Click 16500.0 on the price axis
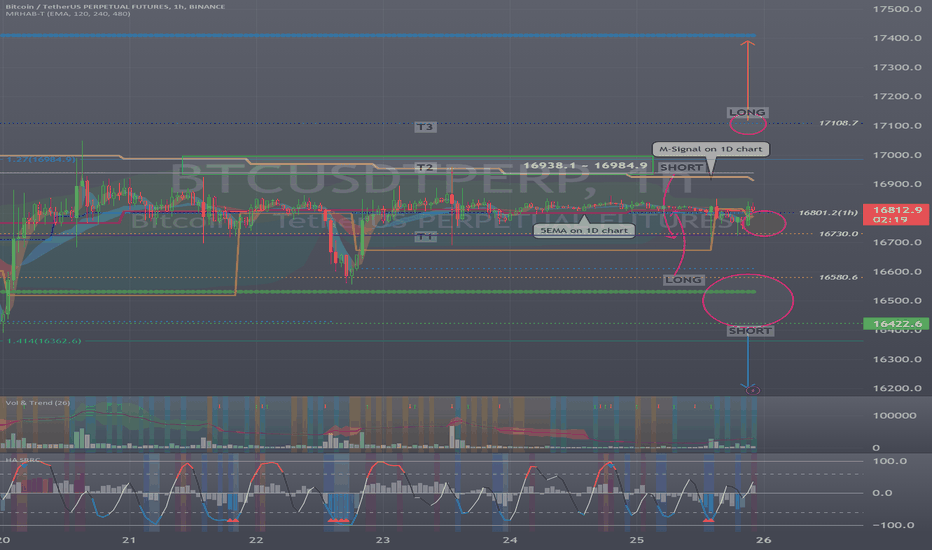 (897, 301)
